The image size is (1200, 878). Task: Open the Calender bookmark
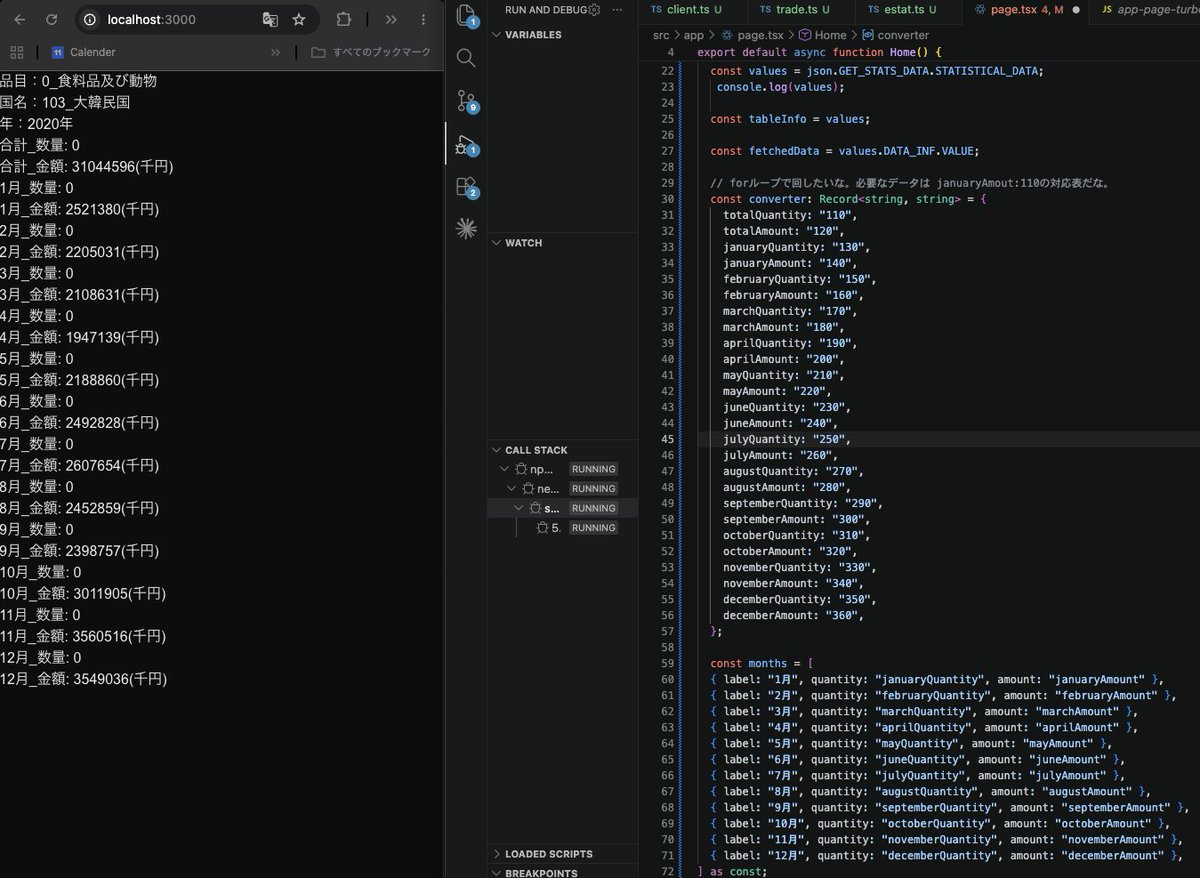[83, 52]
